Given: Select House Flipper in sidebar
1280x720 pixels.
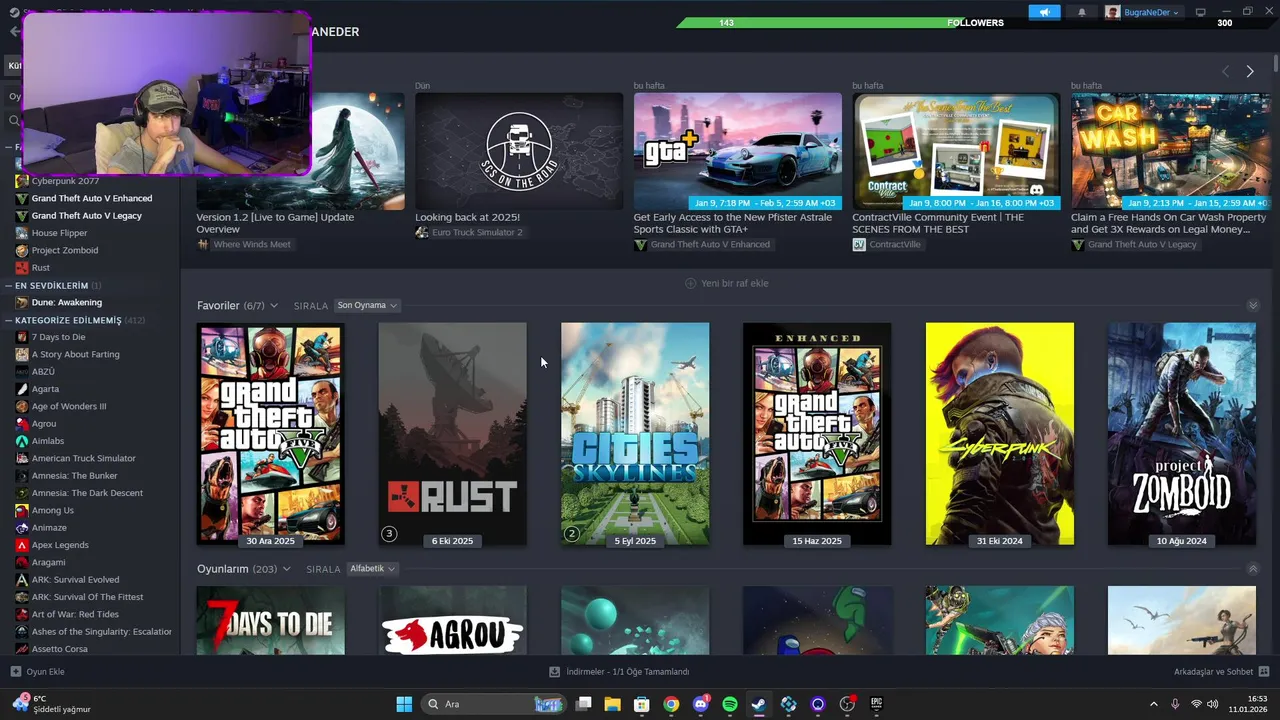Looking at the screenshot, I should (x=59, y=233).
